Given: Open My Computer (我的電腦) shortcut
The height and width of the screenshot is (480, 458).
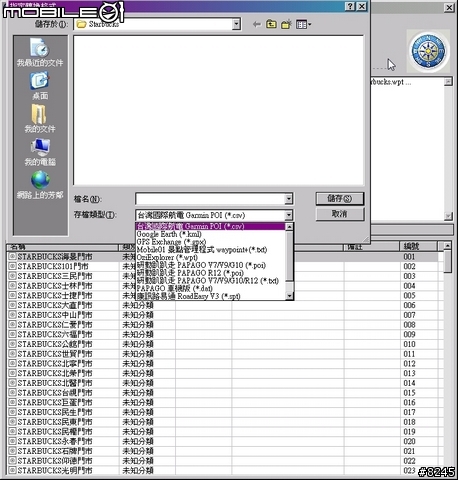Looking at the screenshot, I should (40, 152).
